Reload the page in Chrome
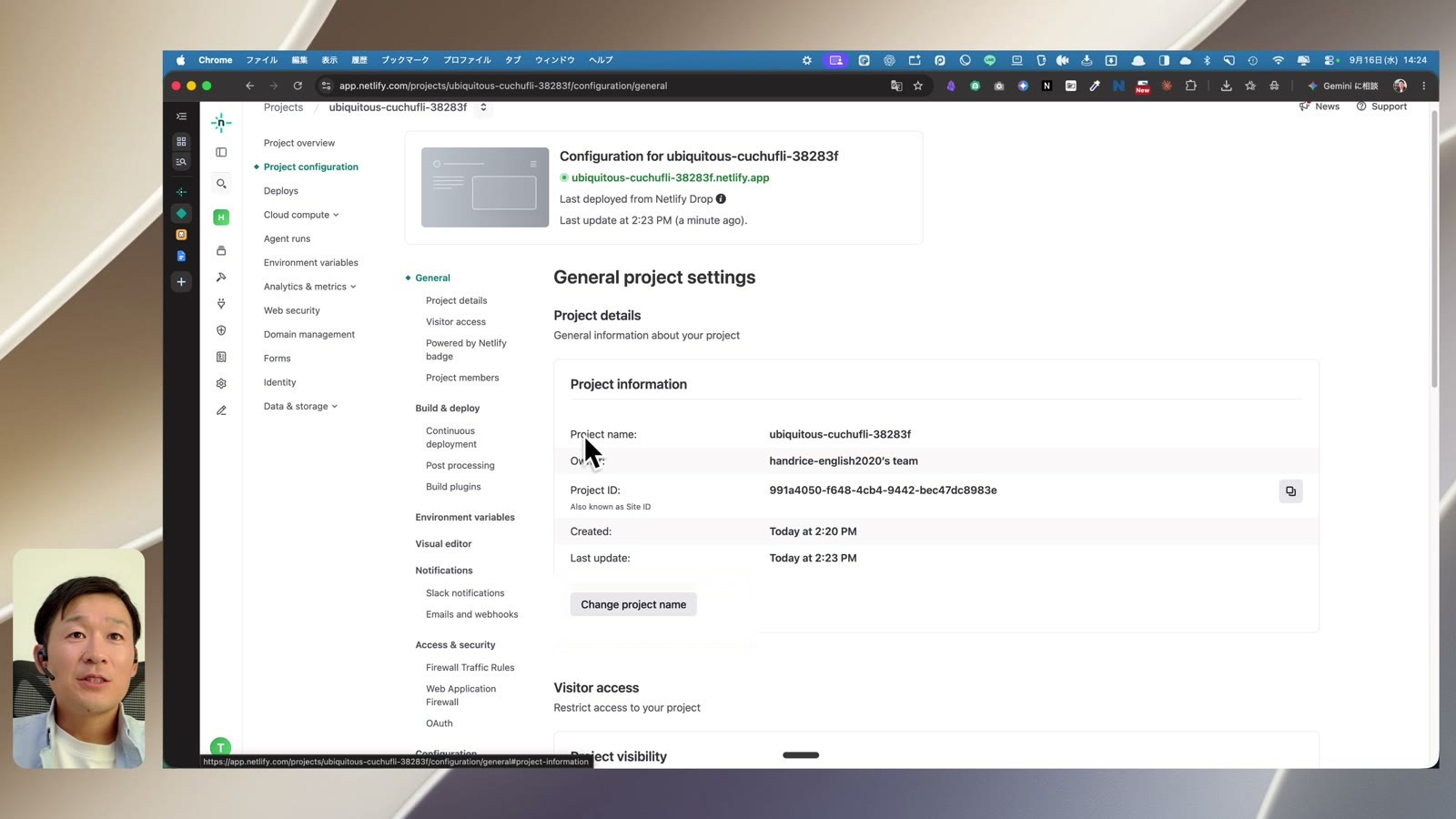The width and height of the screenshot is (1456, 819). click(x=298, y=86)
